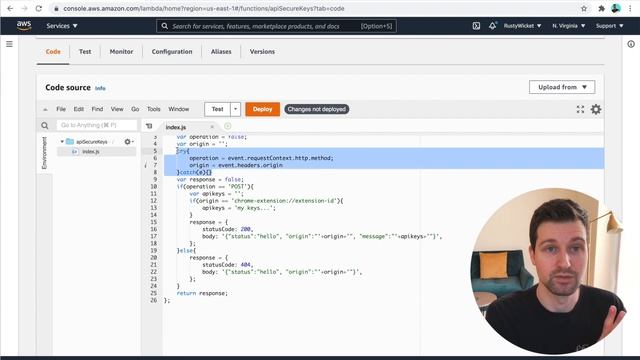
Task: Click the AWS services search field
Action: pos(276,26)
